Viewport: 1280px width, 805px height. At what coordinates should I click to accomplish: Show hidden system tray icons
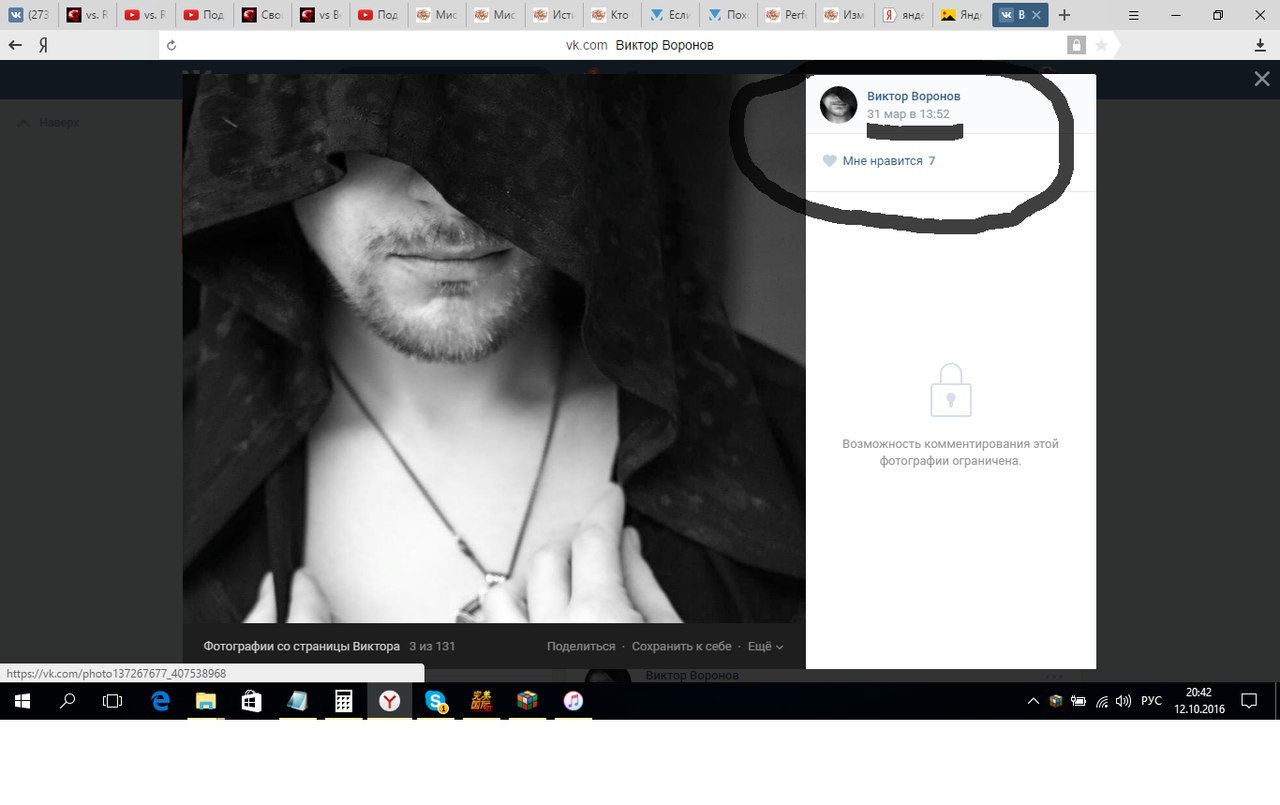pyautogui.click(x=1033, y=701)
